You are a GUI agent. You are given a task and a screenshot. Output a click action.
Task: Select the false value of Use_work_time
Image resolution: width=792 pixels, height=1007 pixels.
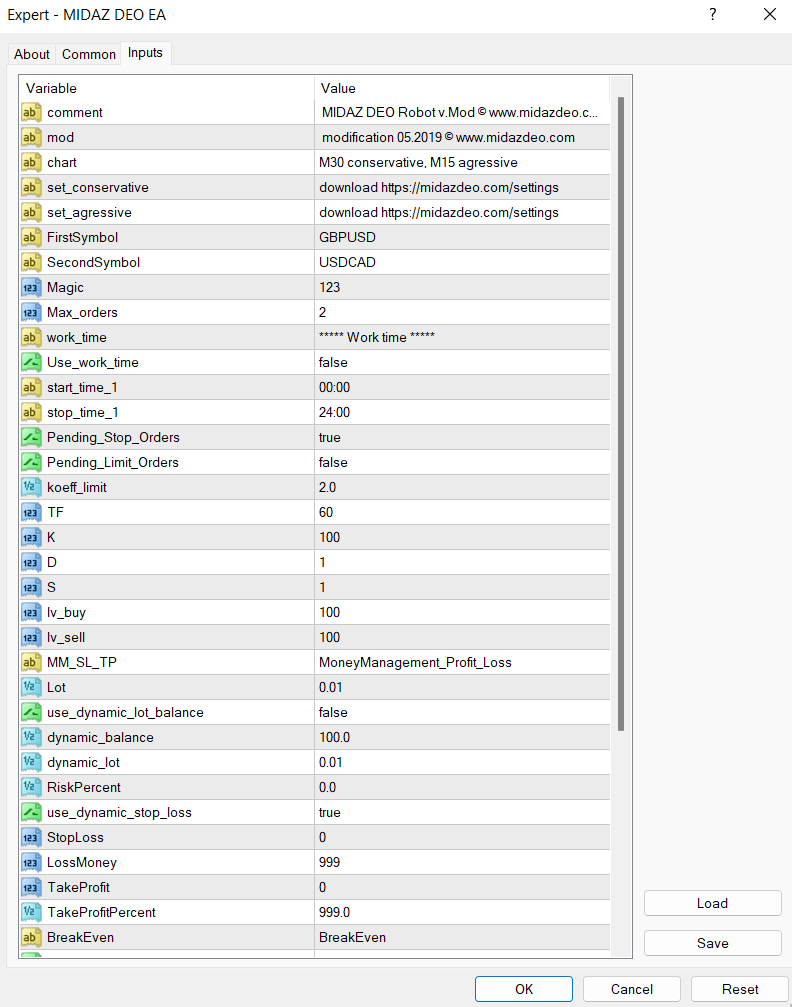click(334, 362)
